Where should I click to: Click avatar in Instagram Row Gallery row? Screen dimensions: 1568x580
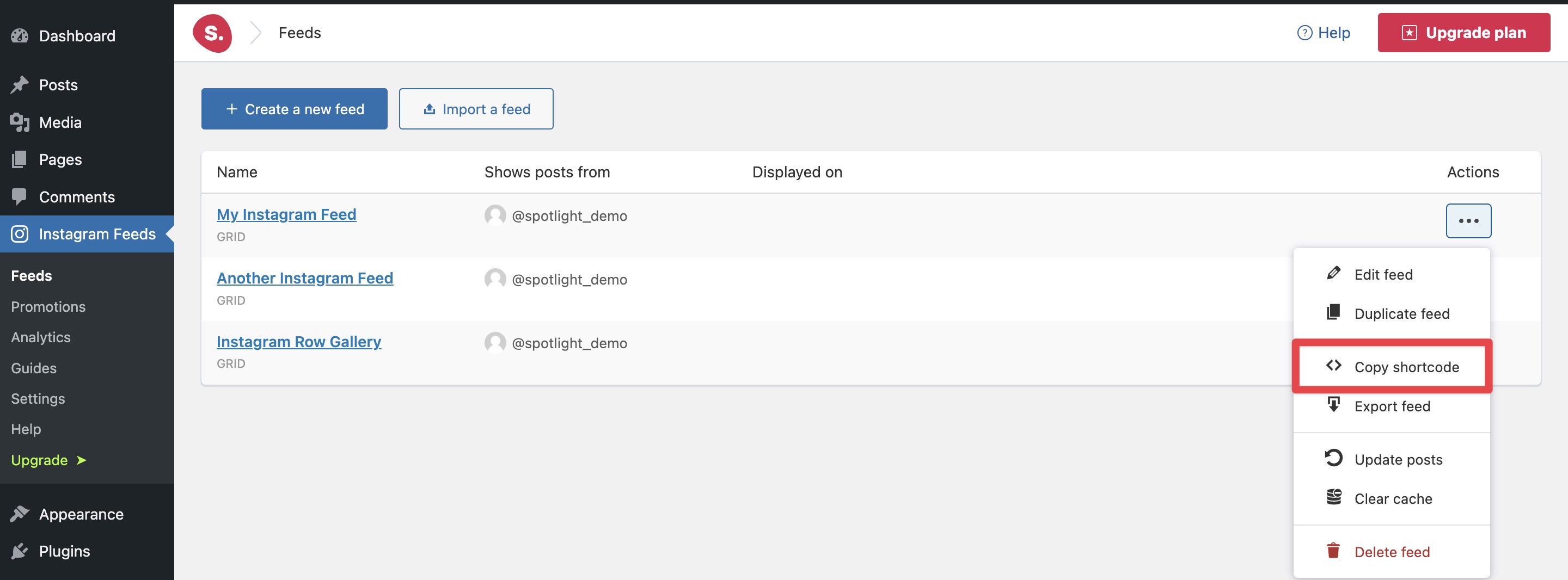(495, 343)
